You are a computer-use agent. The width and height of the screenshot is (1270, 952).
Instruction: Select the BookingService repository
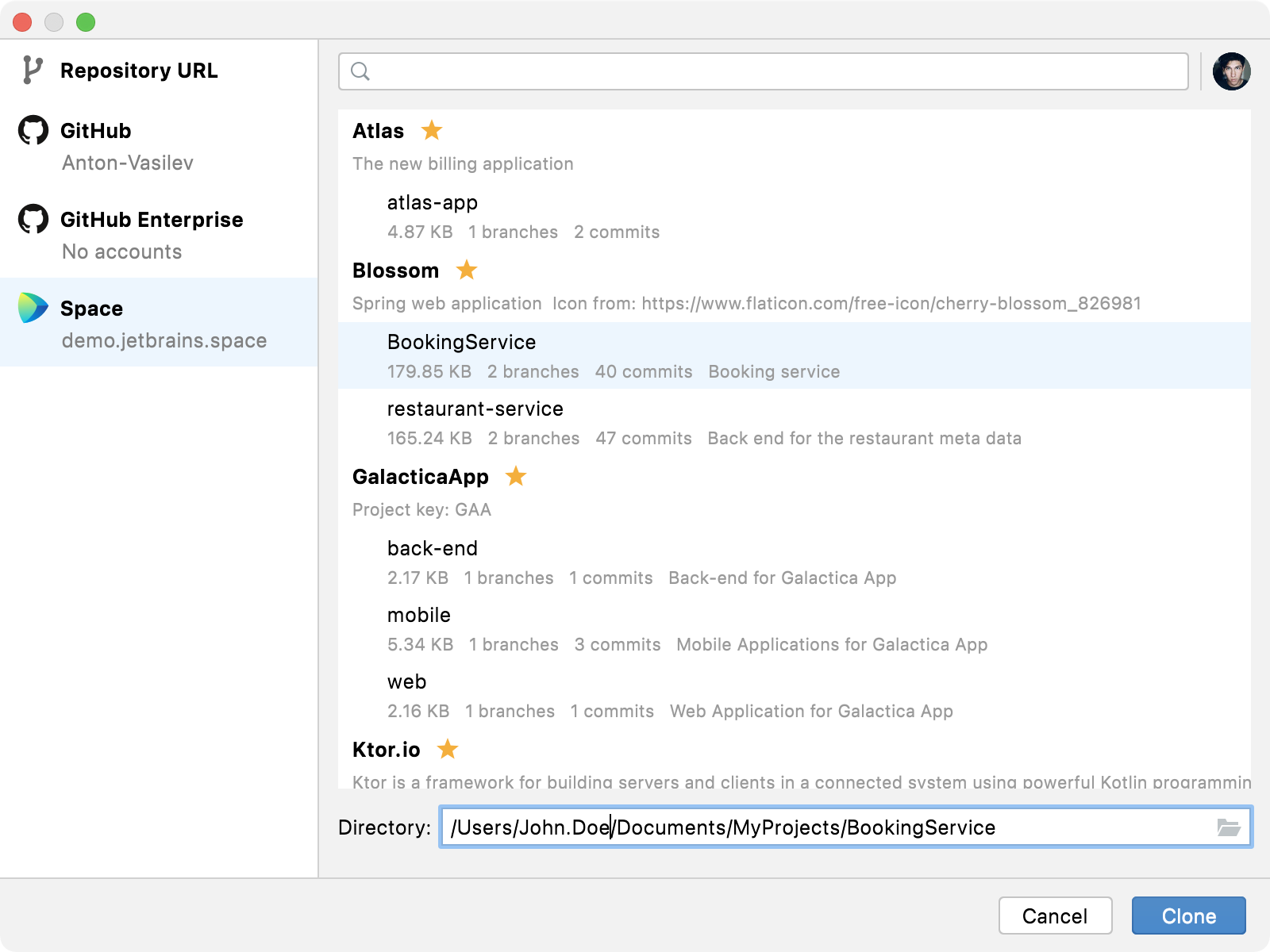[x=460, y=342]
